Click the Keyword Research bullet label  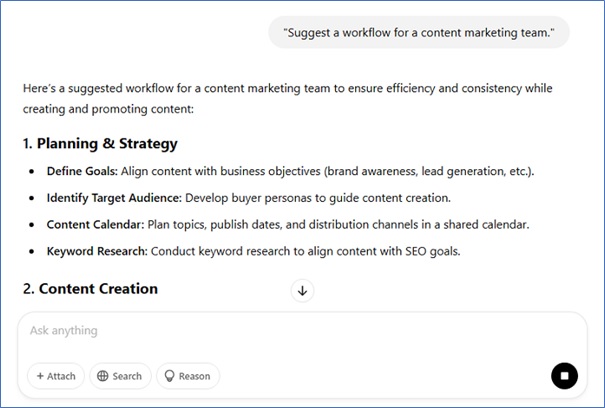tap(95, 251)
